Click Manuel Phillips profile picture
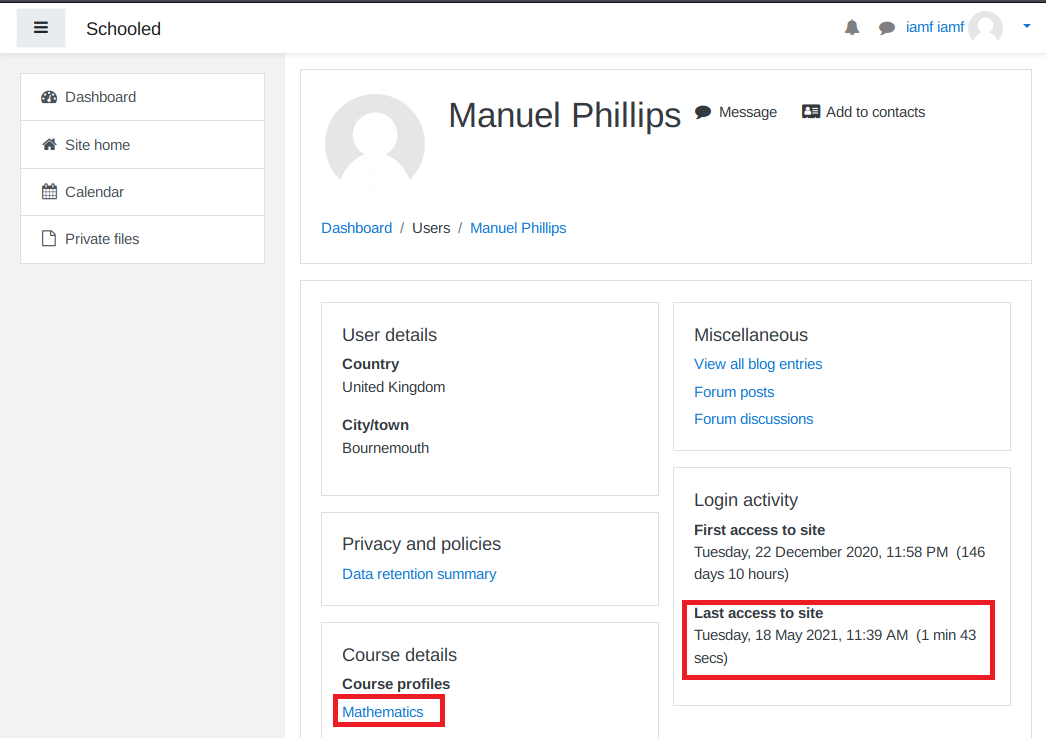Viewport: 1046px width, 738px height. (x=375, y=143)
